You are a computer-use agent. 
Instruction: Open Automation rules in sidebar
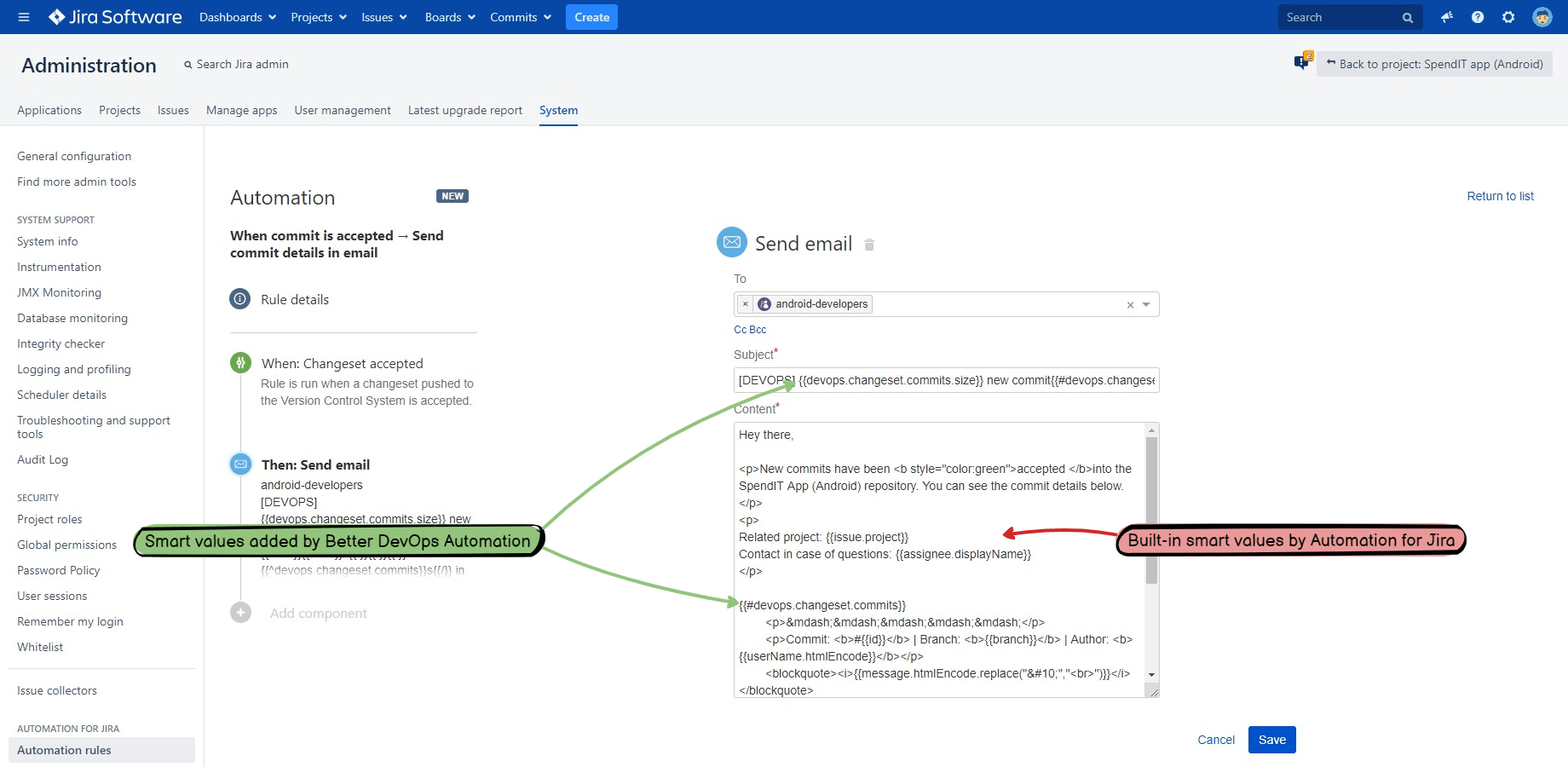pos(101,750)
